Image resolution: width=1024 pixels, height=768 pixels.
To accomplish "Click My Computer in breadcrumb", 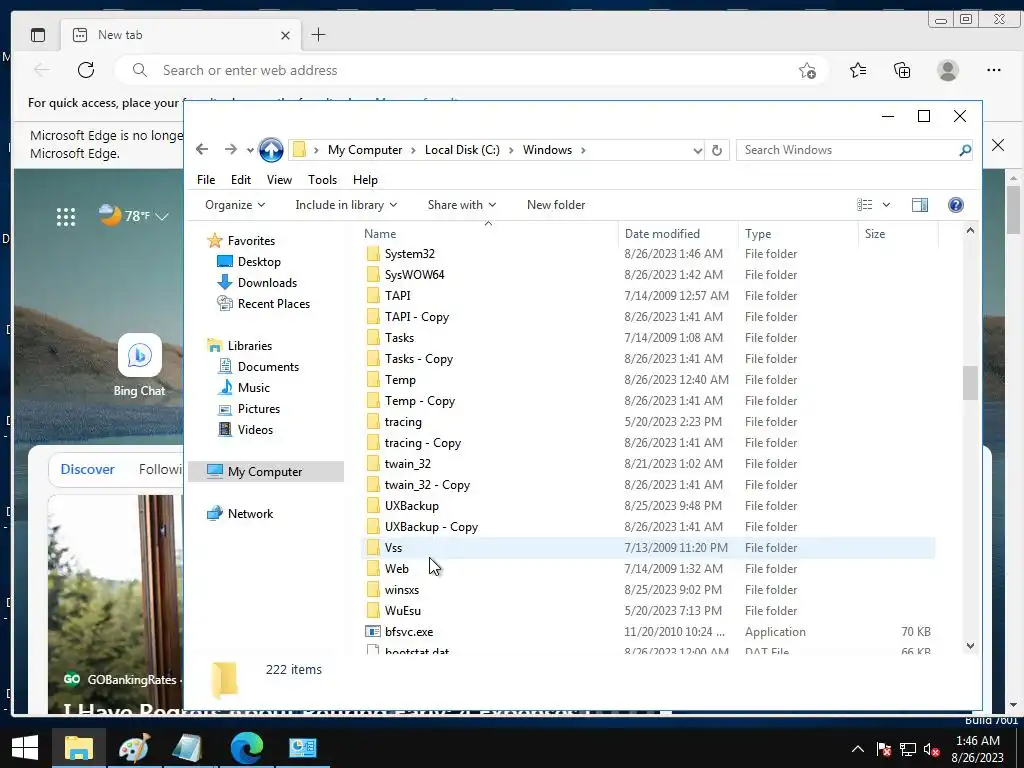I will pyautogui.click(x=365, y=150).
